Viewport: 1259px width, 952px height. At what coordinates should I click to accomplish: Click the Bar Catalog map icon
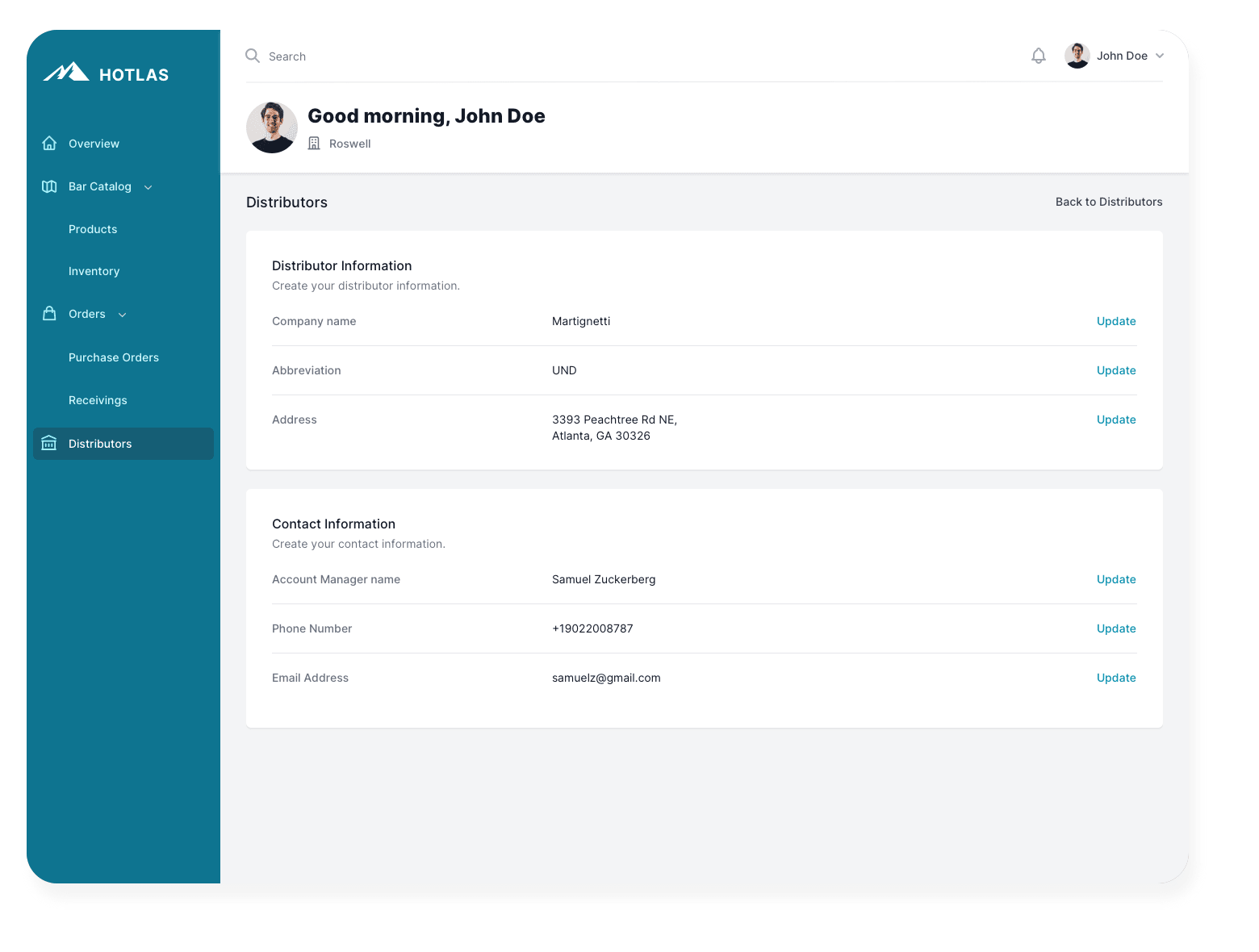click(x=49, y=186)
